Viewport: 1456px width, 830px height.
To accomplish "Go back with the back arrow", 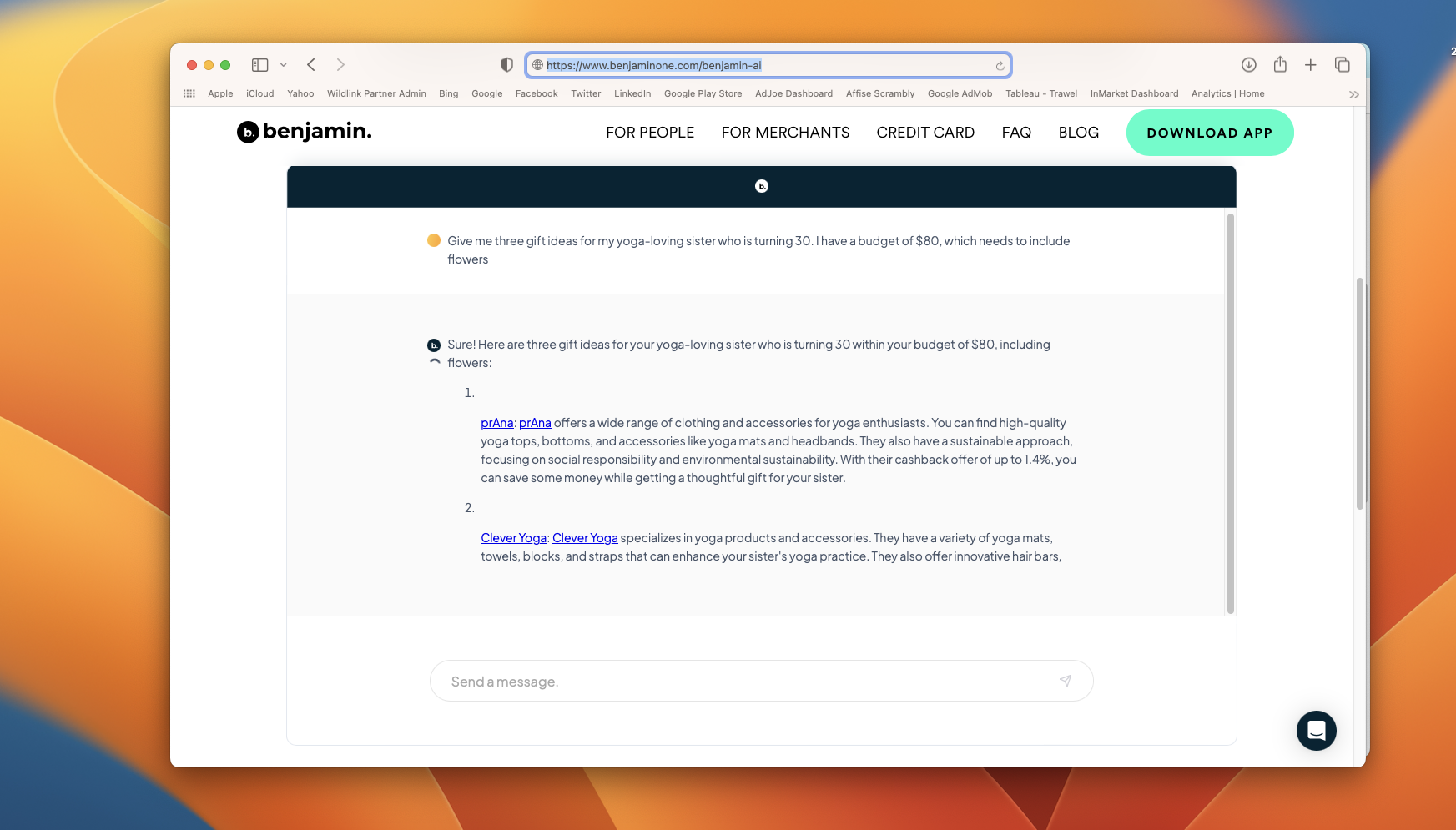I will (311, 65).
